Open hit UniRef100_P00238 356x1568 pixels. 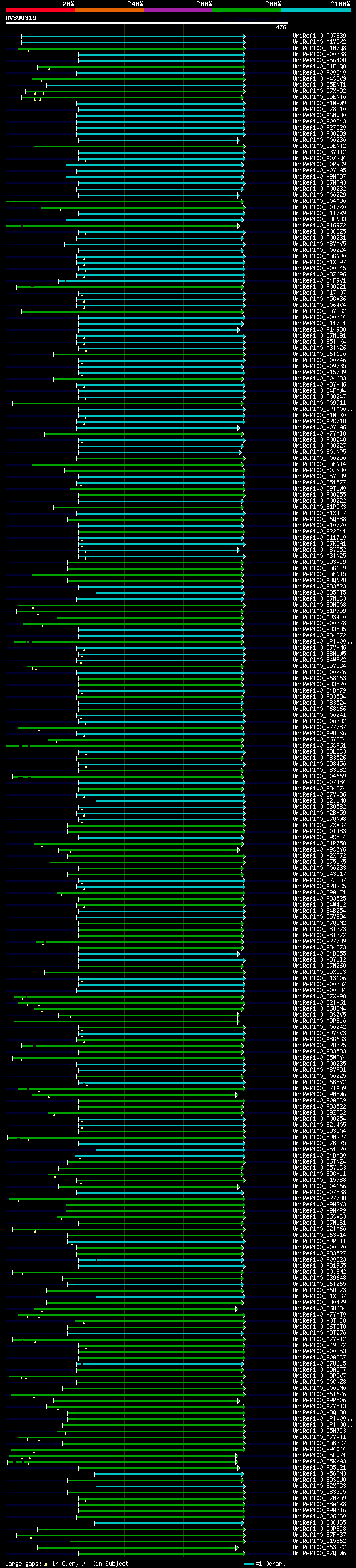tap(319, 54)
